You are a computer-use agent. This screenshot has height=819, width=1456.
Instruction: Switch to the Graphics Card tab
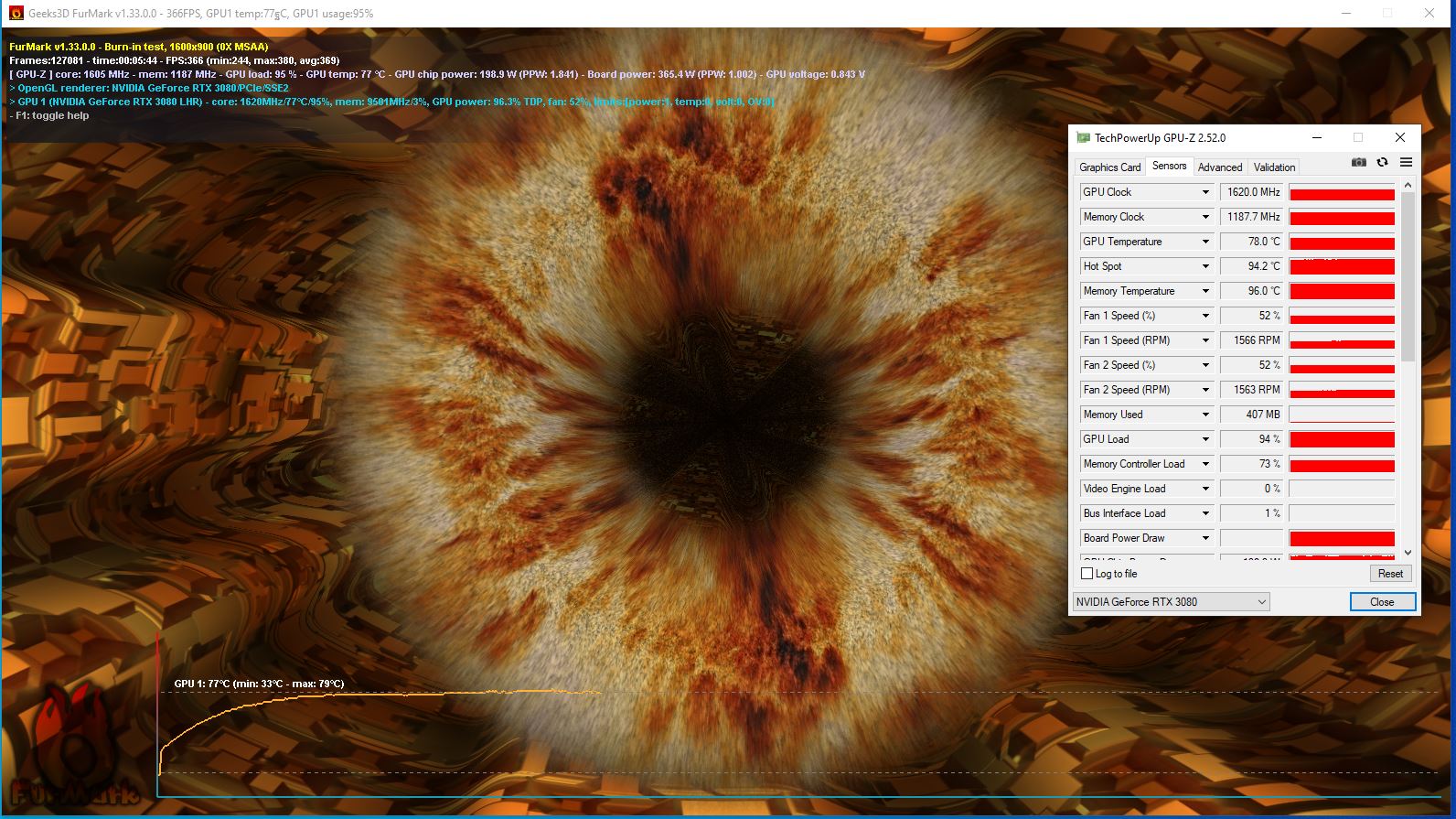click(x=1109, y=167)
